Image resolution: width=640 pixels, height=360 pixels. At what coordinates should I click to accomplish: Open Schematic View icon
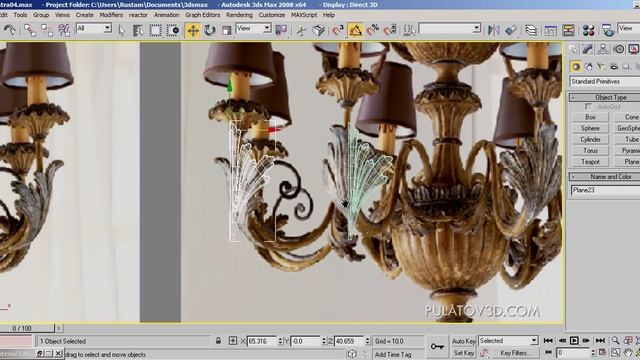pos(568,30)
